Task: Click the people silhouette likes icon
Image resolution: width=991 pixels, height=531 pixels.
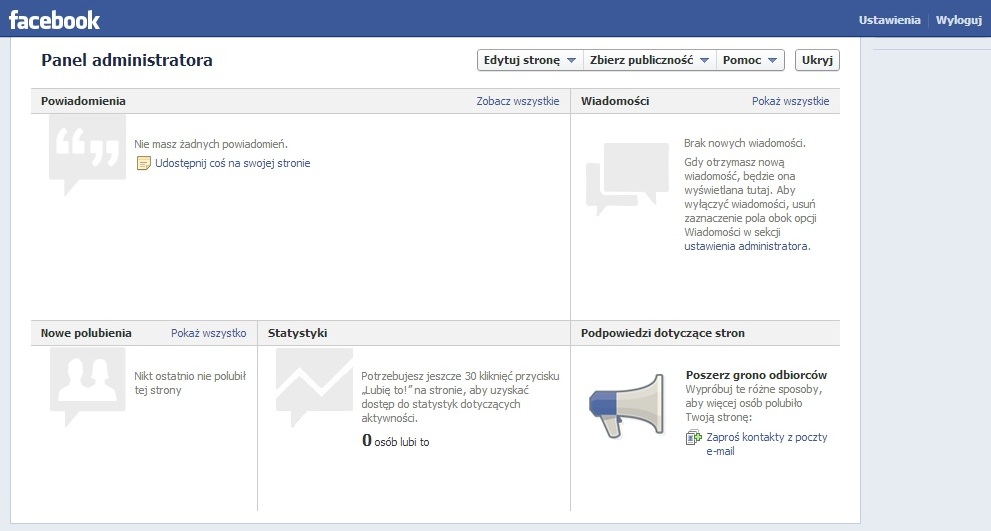Action: [87, 385]
